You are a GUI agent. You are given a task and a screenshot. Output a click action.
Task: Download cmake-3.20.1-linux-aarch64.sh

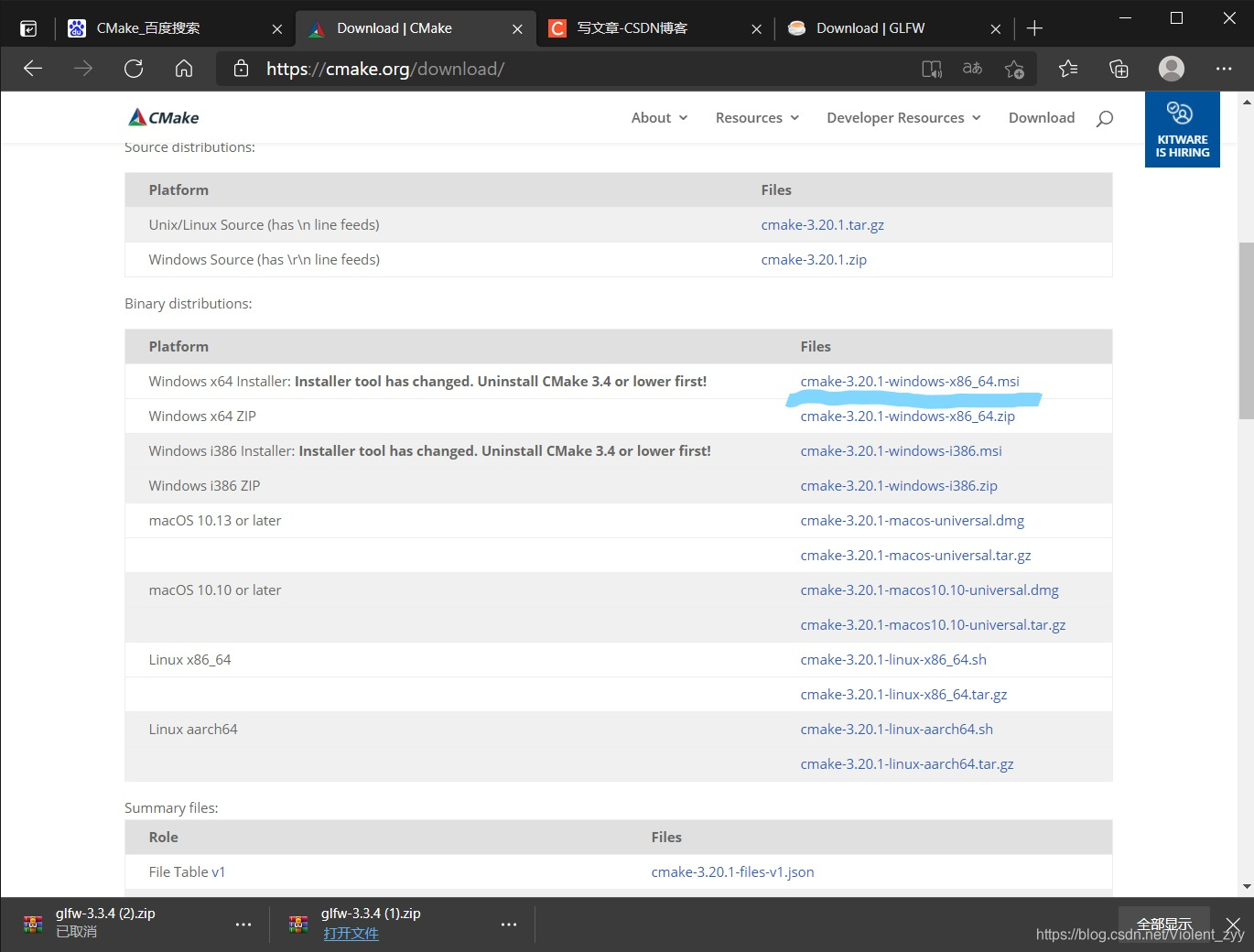[896, 730]
